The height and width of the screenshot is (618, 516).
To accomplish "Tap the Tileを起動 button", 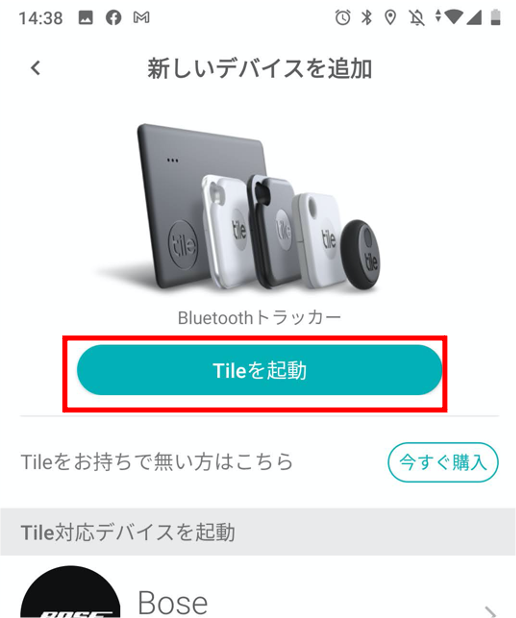I will tap(259, 370).
